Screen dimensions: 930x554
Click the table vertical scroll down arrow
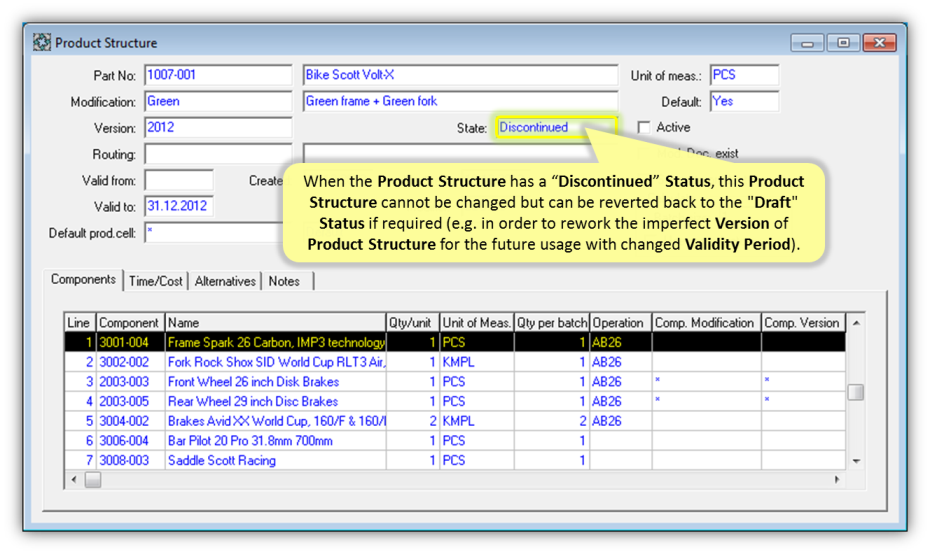click(x=856, y=461)
